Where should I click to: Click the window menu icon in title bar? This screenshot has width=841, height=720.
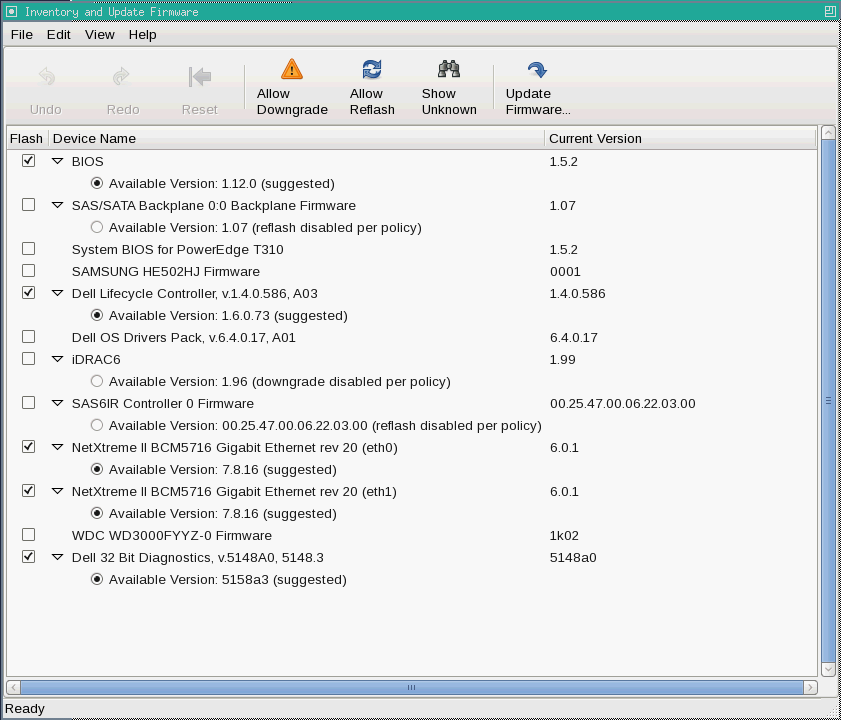(x=11, y=11)
